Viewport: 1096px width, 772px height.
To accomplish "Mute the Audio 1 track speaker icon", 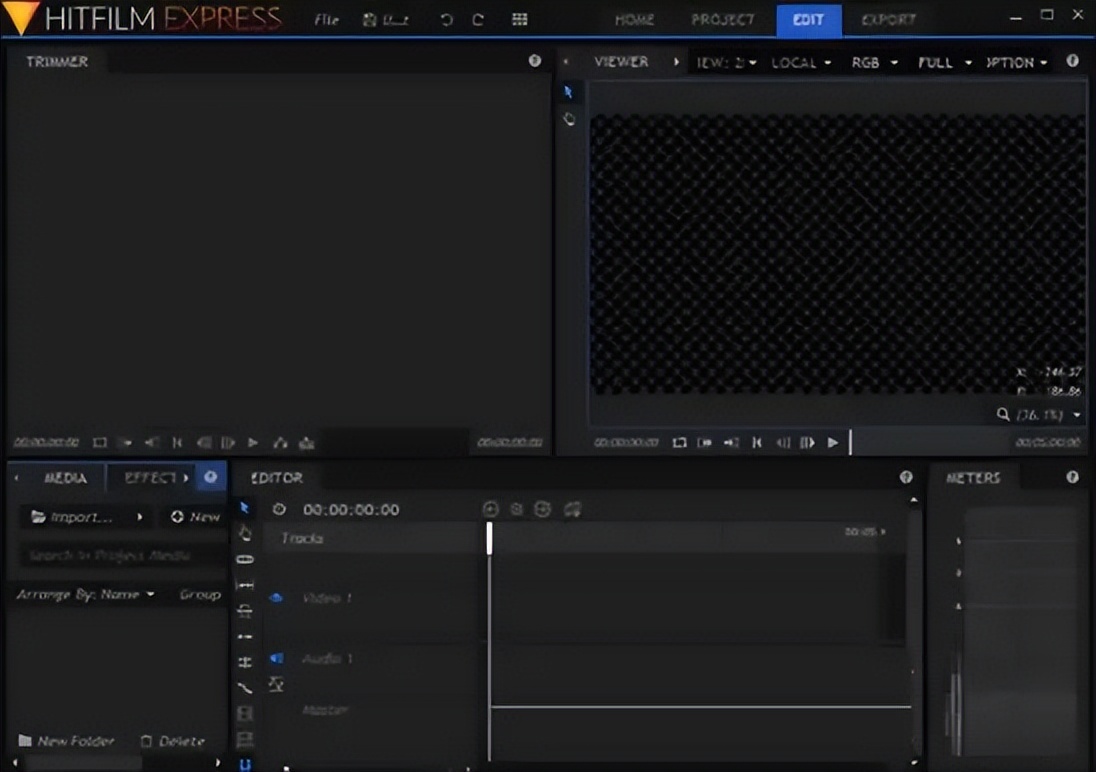I will pyautogui.click(x=276, y=658).
